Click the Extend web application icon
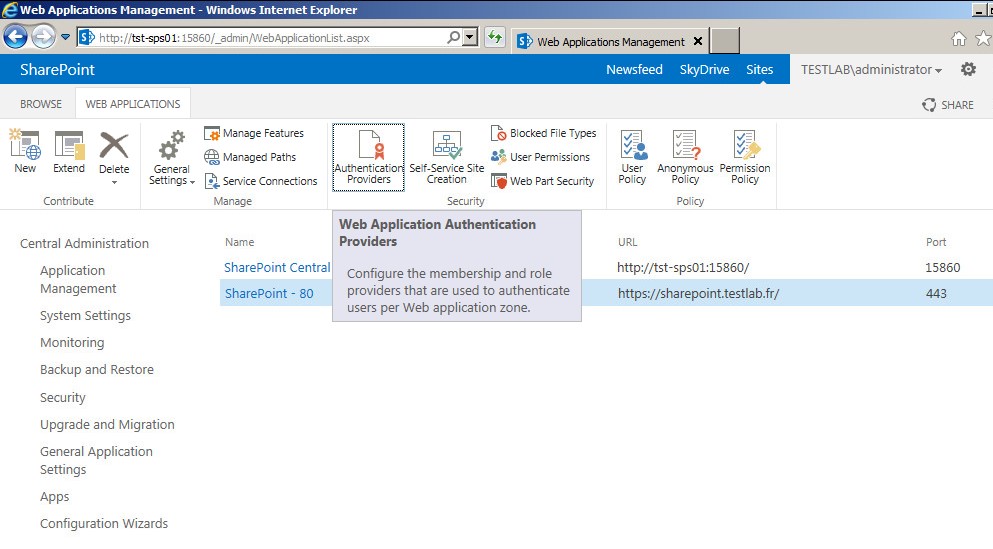This screenshot has height=549, width=993. click(x=69, y=144)
